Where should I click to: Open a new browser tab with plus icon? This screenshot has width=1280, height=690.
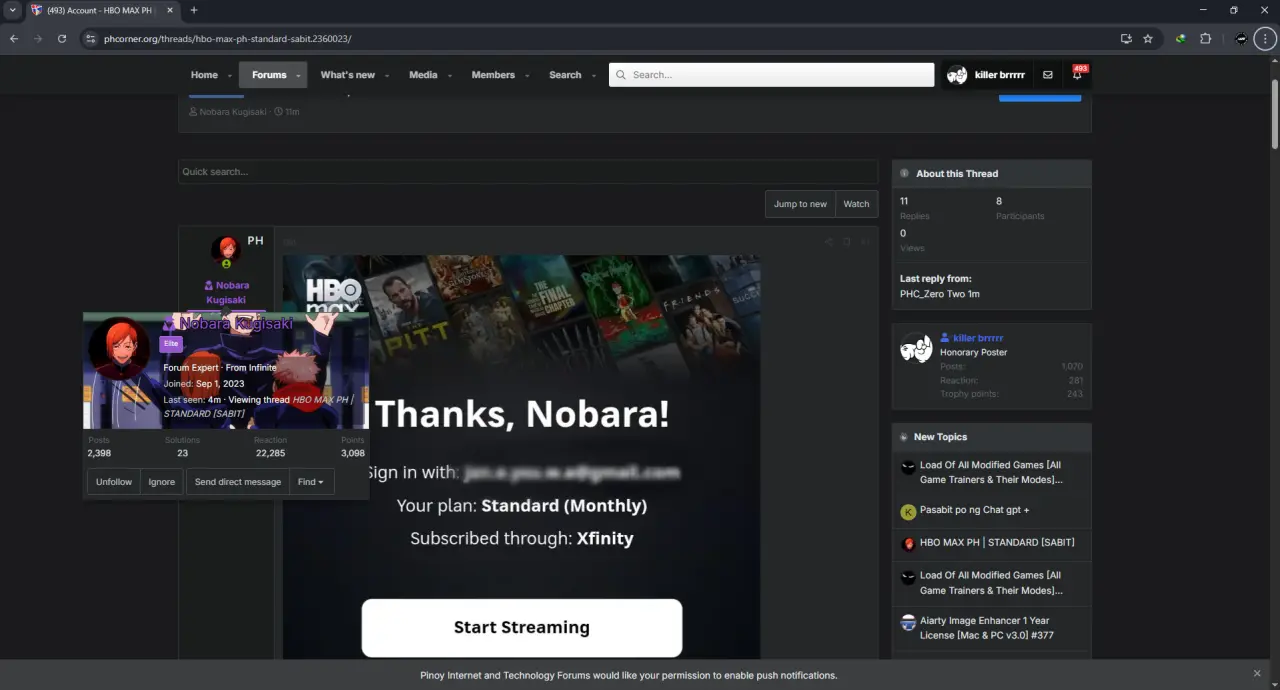click(194, 10)
